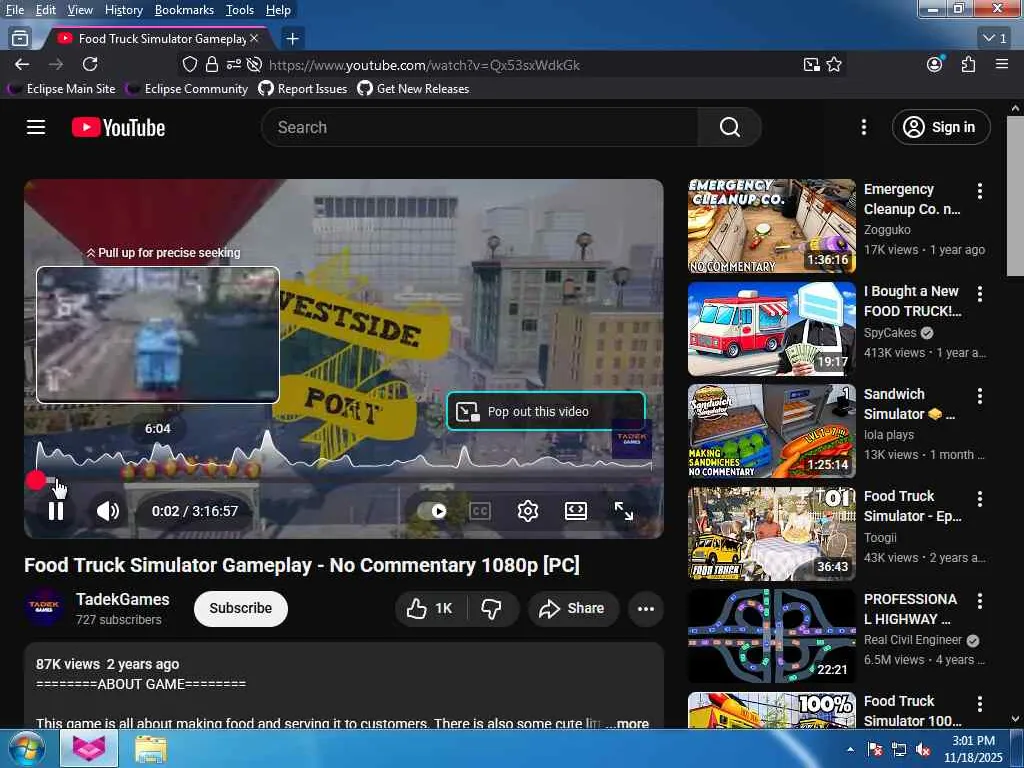Open the View menu

point(80,10)
